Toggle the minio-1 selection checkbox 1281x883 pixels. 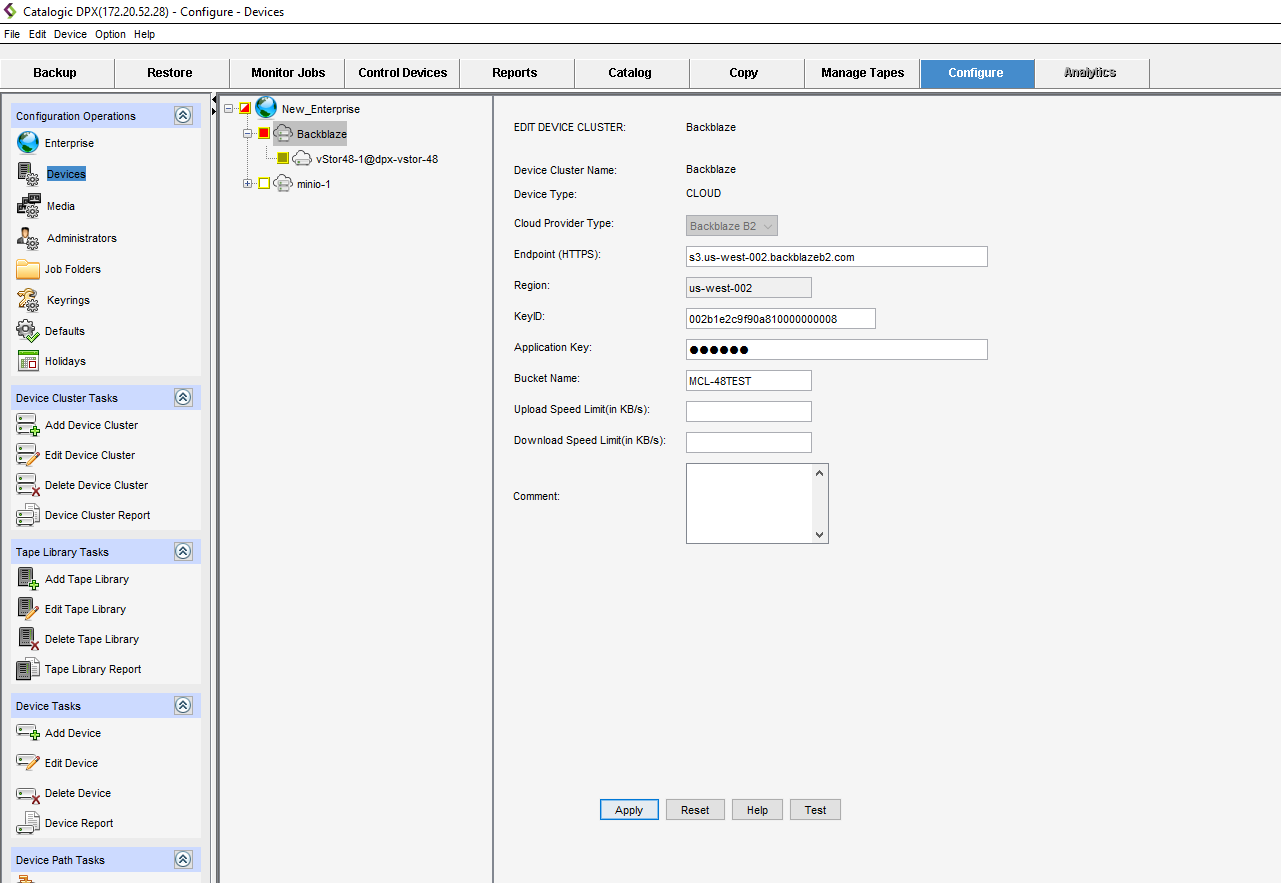[264, 183]
